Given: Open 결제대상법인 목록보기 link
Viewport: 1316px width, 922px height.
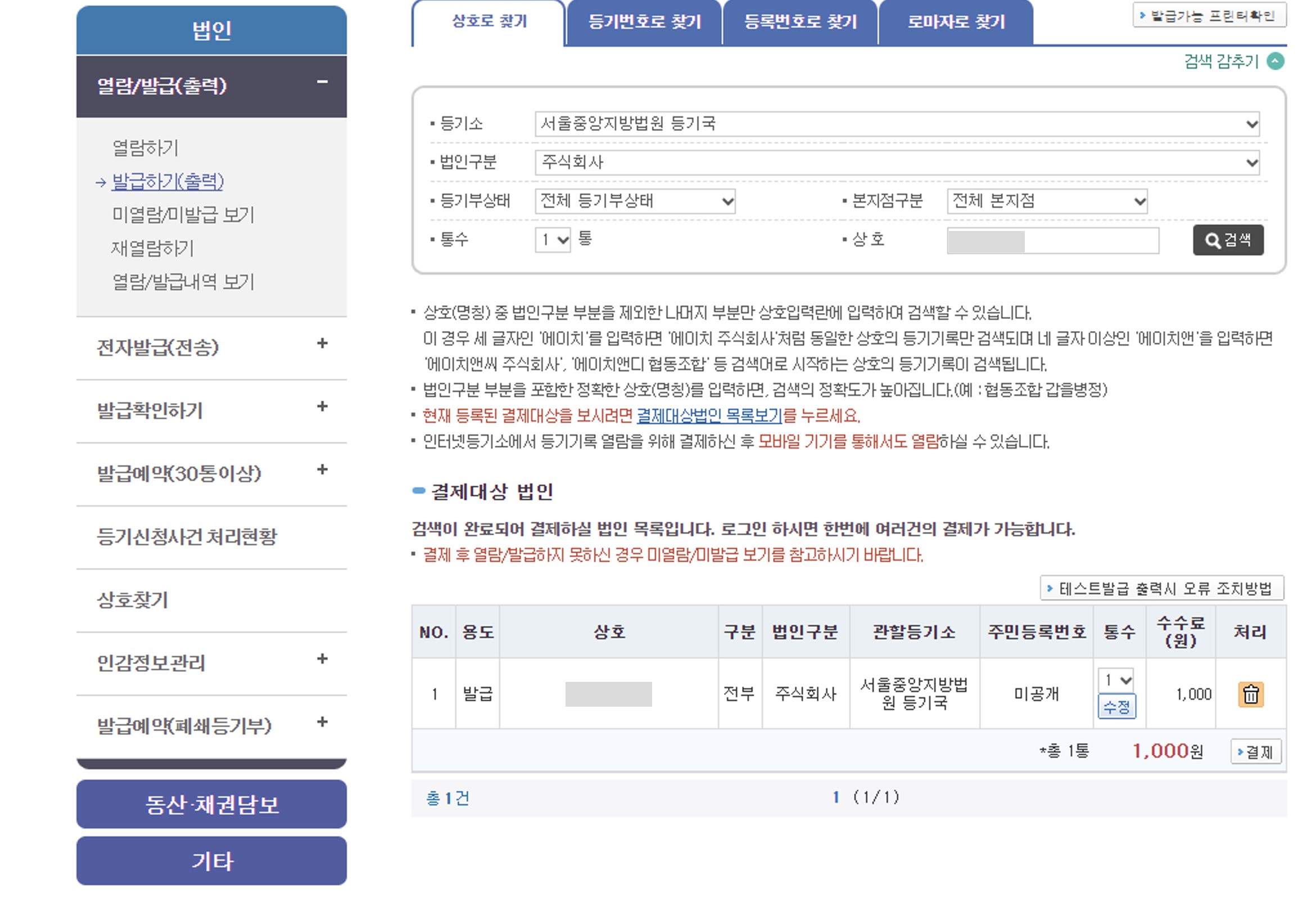Looking at the screenshot, I should click(x=709, y=415).
